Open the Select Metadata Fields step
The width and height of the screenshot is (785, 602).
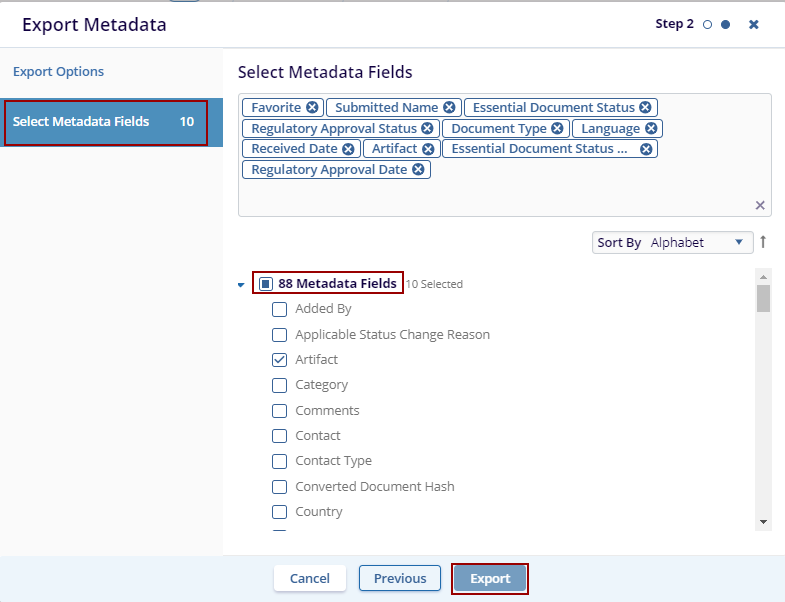[x=105, y=122]
